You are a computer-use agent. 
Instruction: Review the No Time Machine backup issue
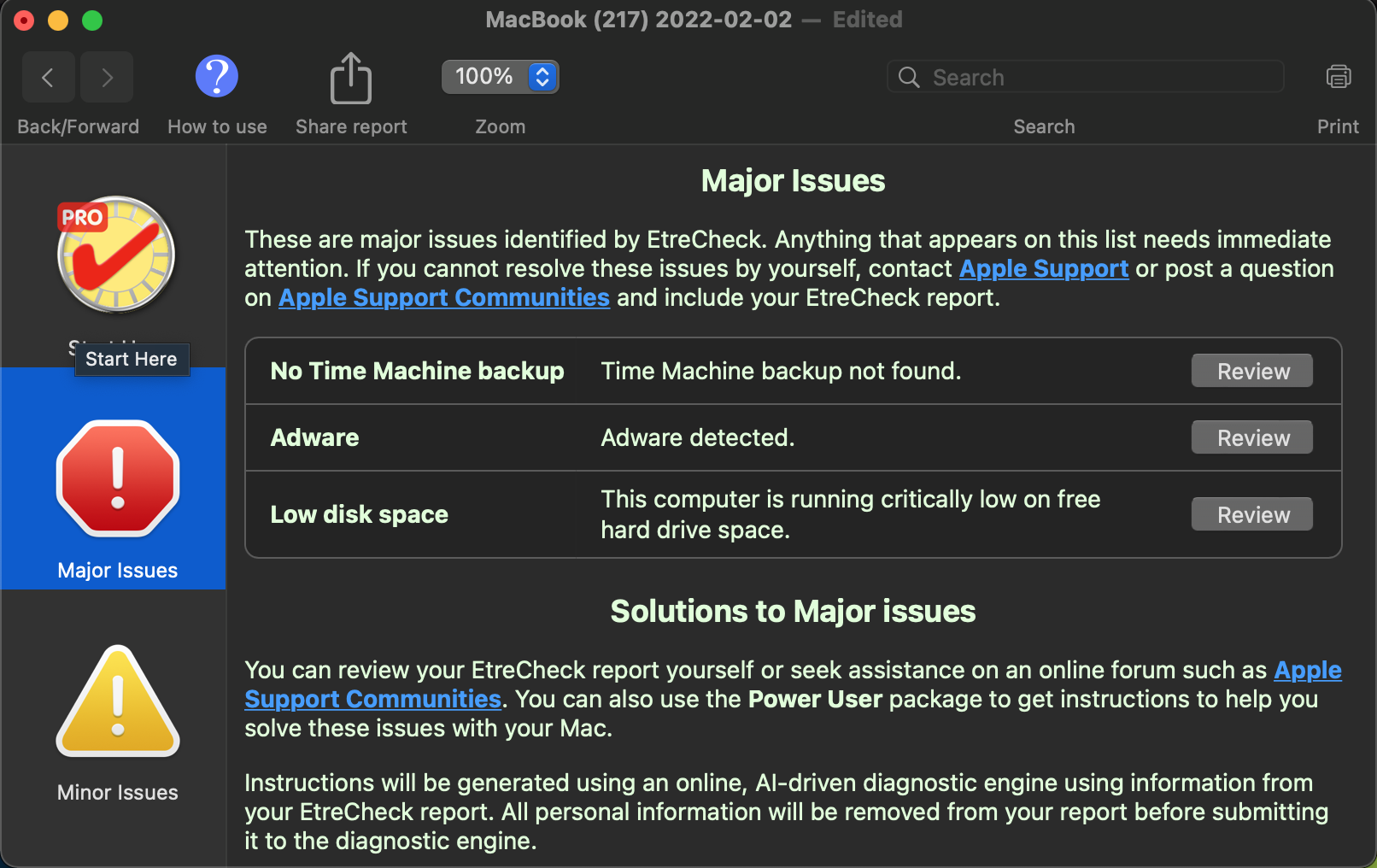click(1252, 371)
